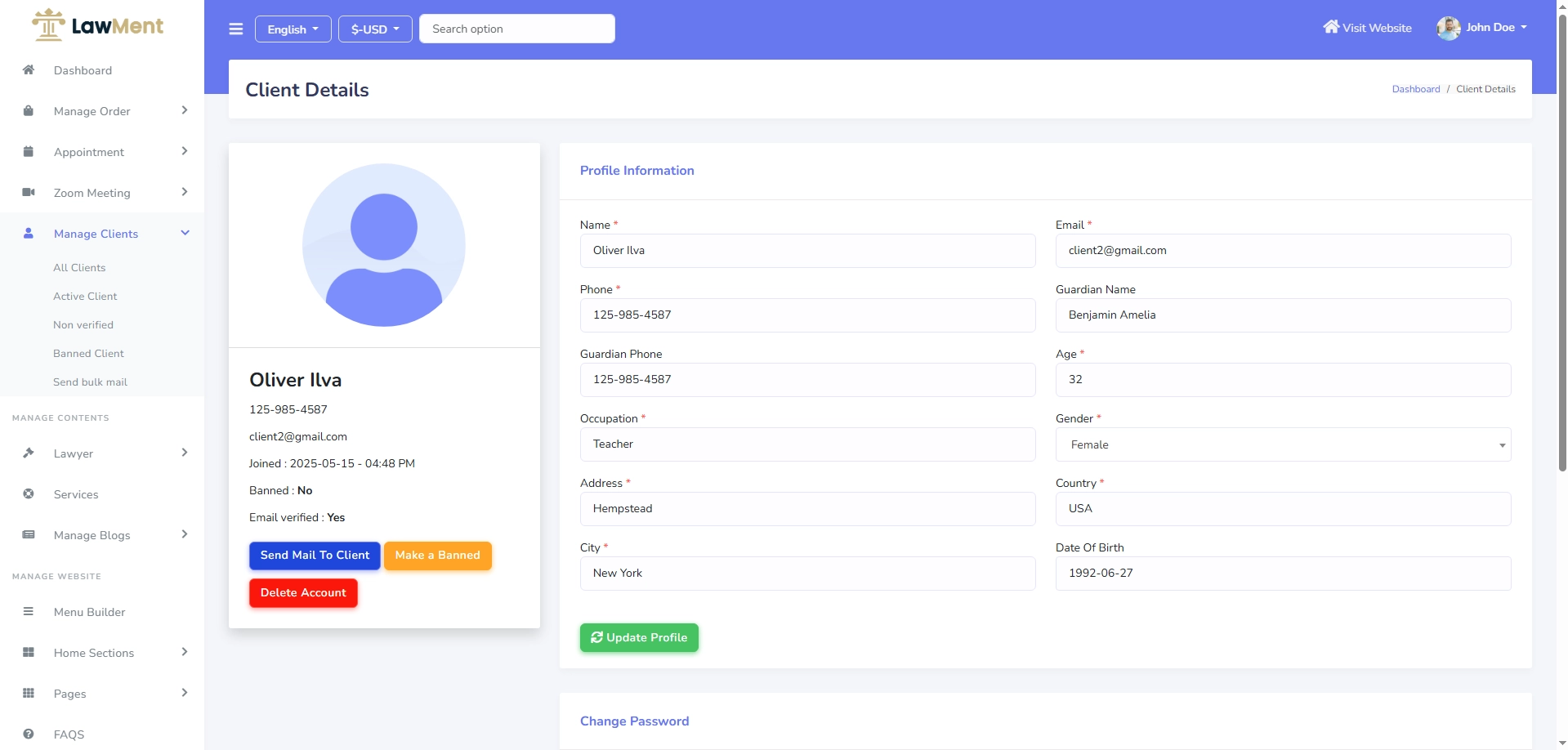Click the Zoom Meeting camera icon
1568x750 pixels.
point(29,192)
